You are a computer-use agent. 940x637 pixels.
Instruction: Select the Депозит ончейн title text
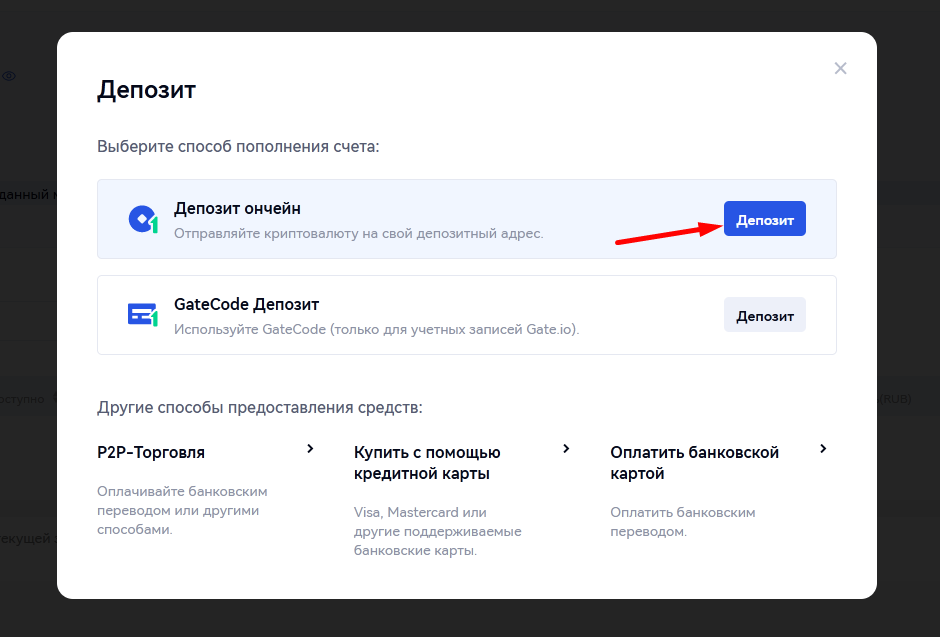coord(237,208)
